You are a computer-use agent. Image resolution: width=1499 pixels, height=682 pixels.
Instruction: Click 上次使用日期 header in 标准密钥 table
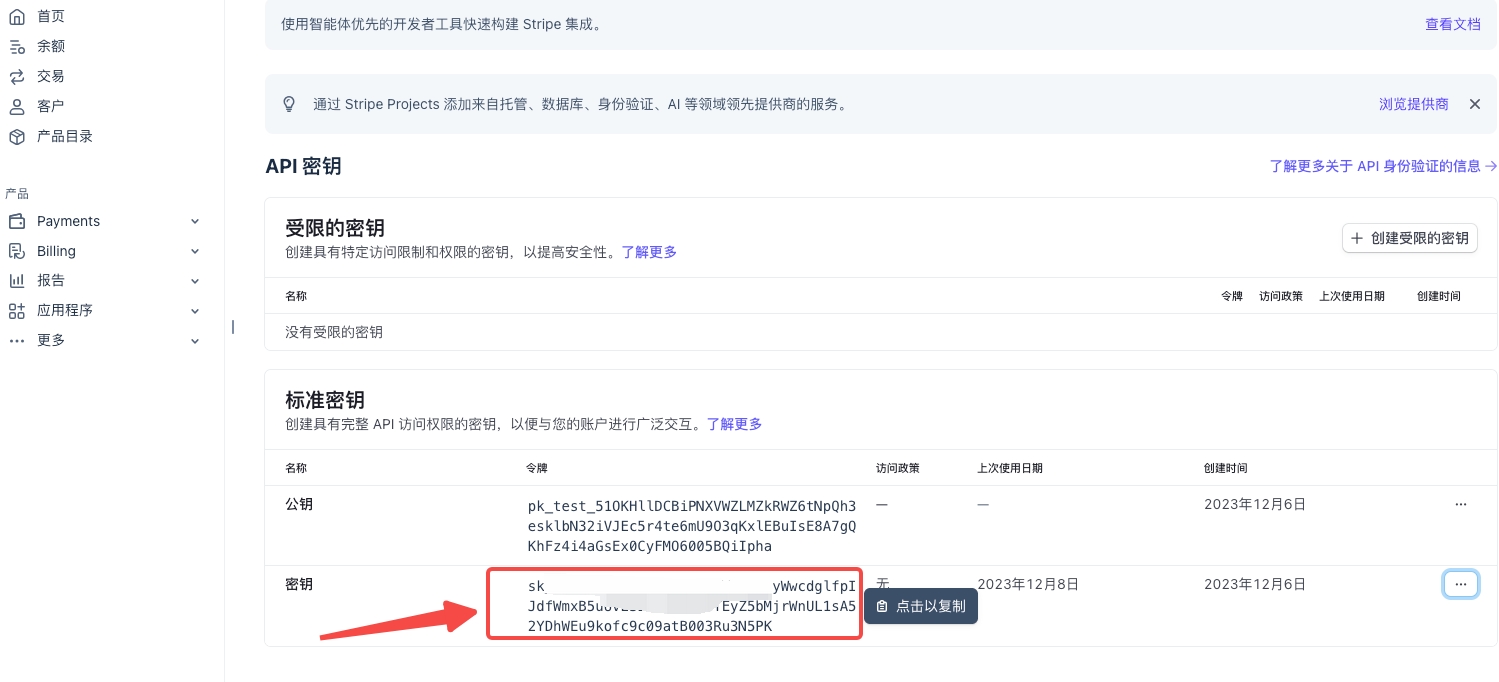tap(1010, 468)
